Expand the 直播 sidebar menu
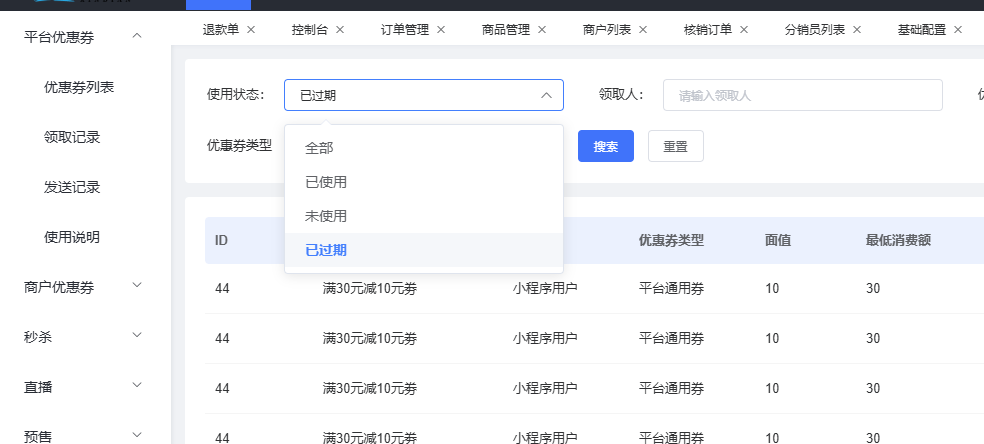This screenshot has width=984, height=444. tap(137, 385)
